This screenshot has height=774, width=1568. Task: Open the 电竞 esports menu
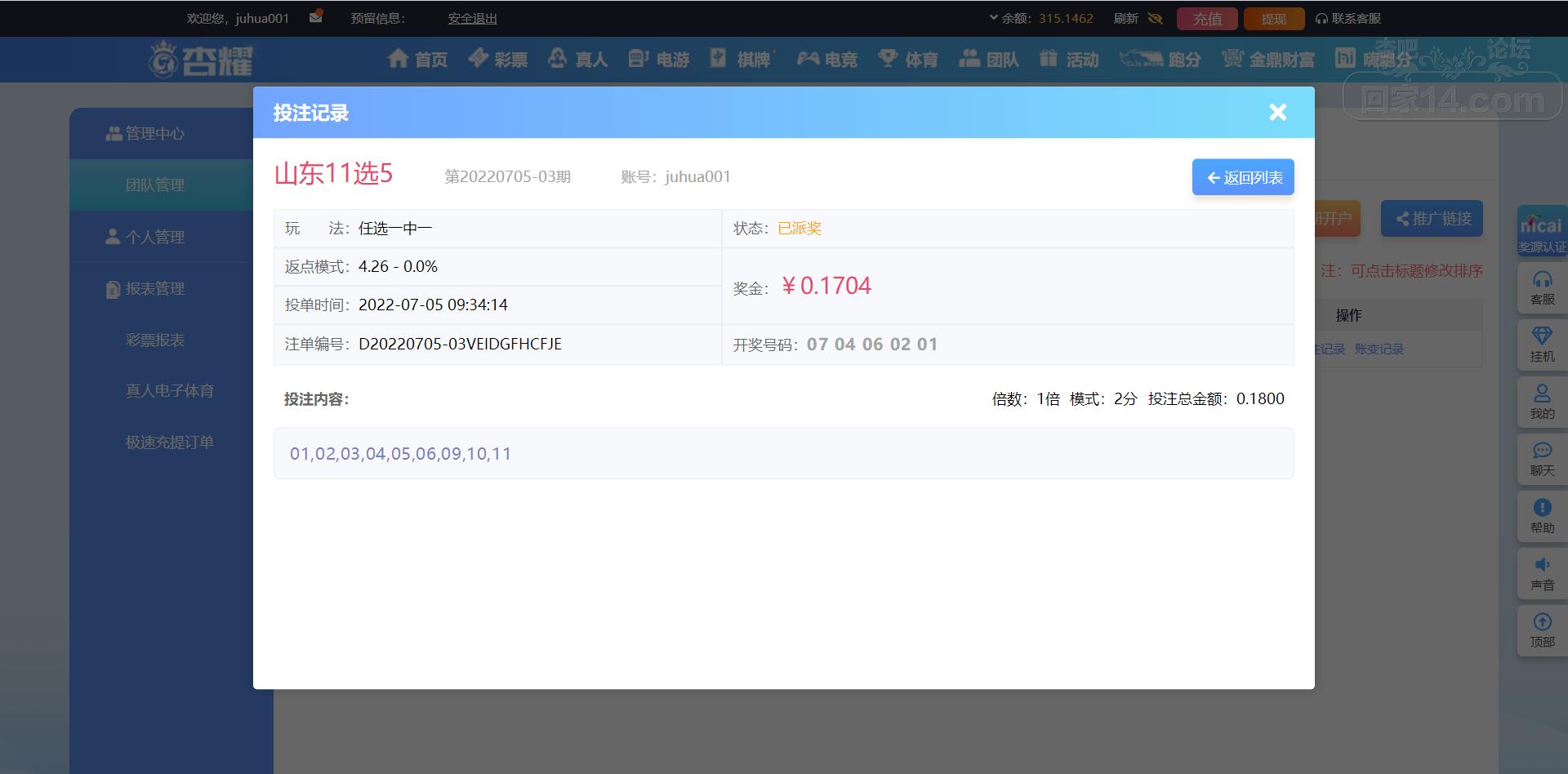[827, 59]
